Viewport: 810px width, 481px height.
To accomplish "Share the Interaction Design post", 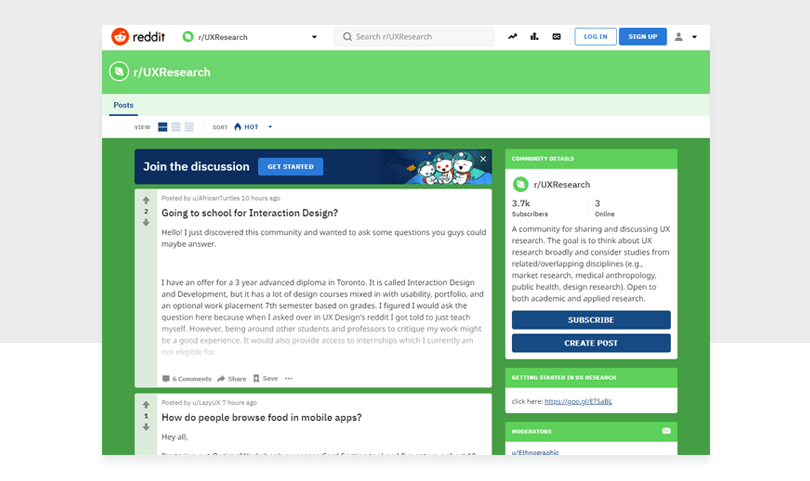I will tap(232, 379).
